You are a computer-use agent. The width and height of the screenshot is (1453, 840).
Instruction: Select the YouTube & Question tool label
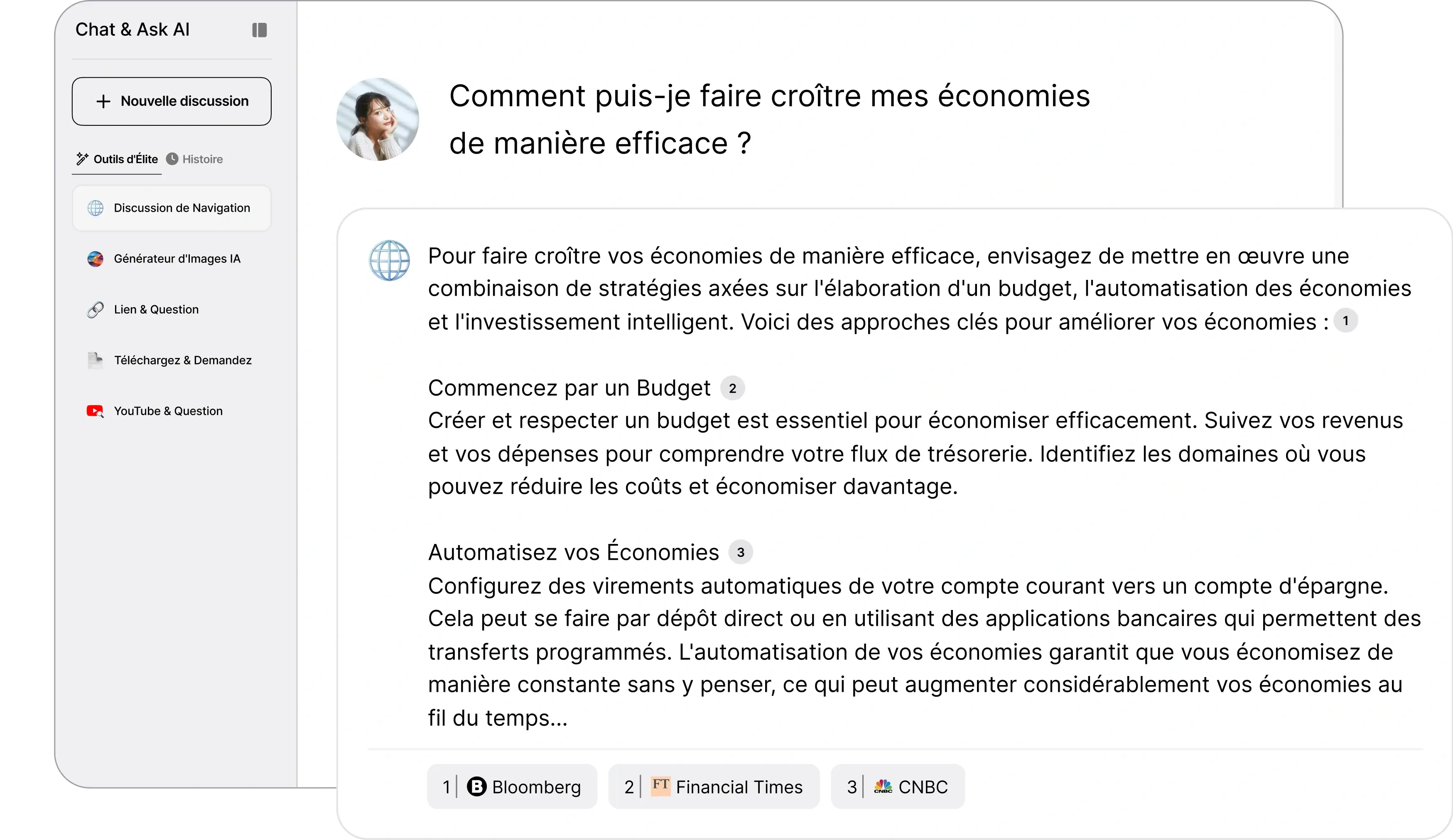168,411
